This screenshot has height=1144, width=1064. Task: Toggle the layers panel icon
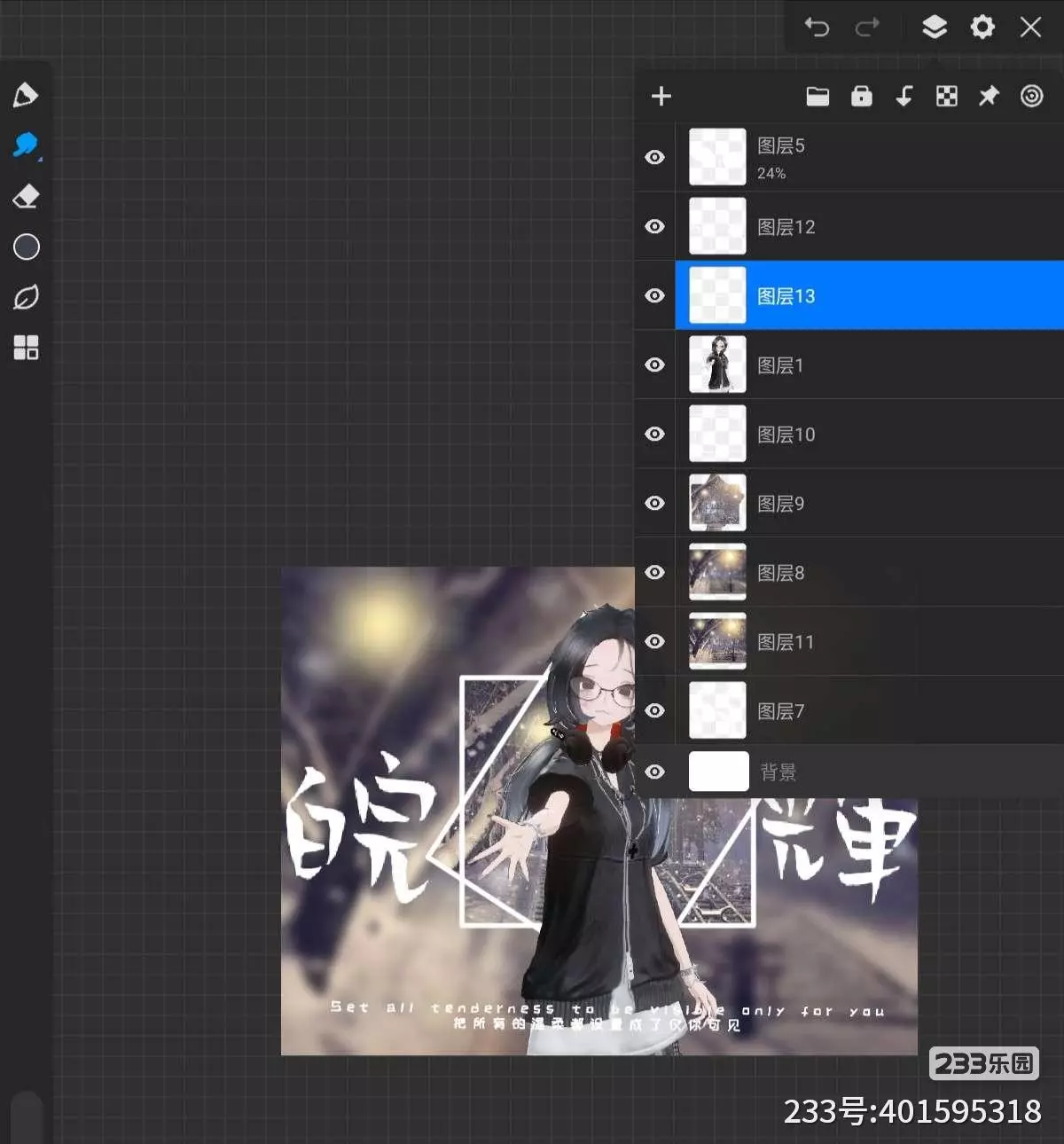pyautogui.click(x=935, y=27)
